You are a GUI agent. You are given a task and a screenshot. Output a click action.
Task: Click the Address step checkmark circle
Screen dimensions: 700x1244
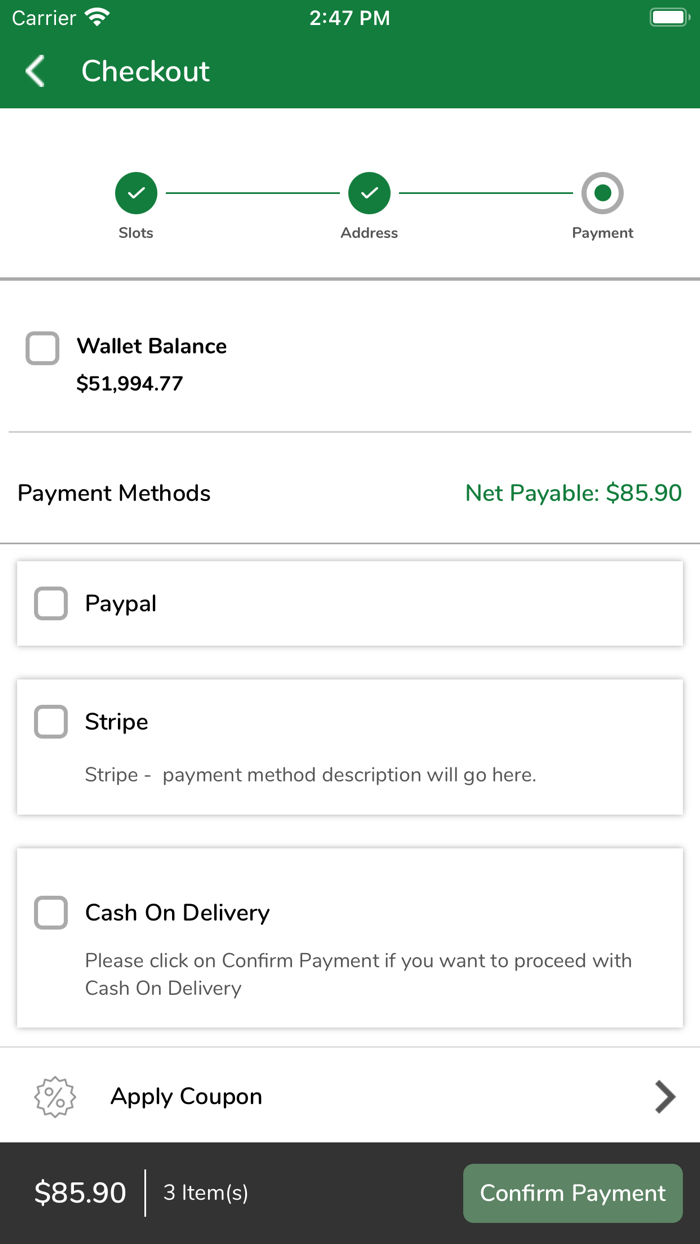pos(369,193)
